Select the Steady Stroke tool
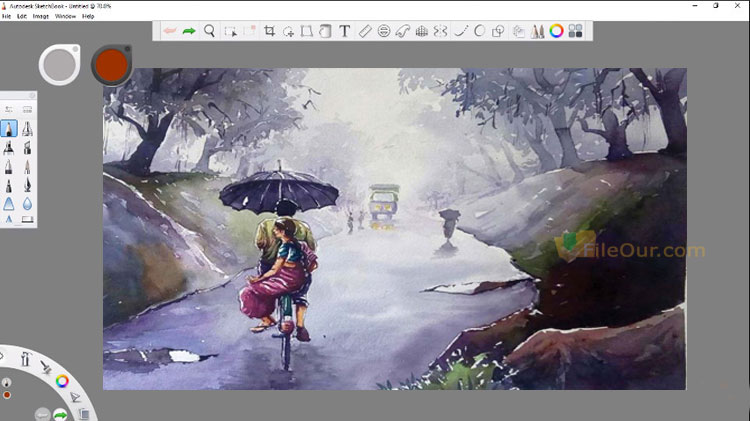Screen dimensions: 750x421 tap(461, 31)
